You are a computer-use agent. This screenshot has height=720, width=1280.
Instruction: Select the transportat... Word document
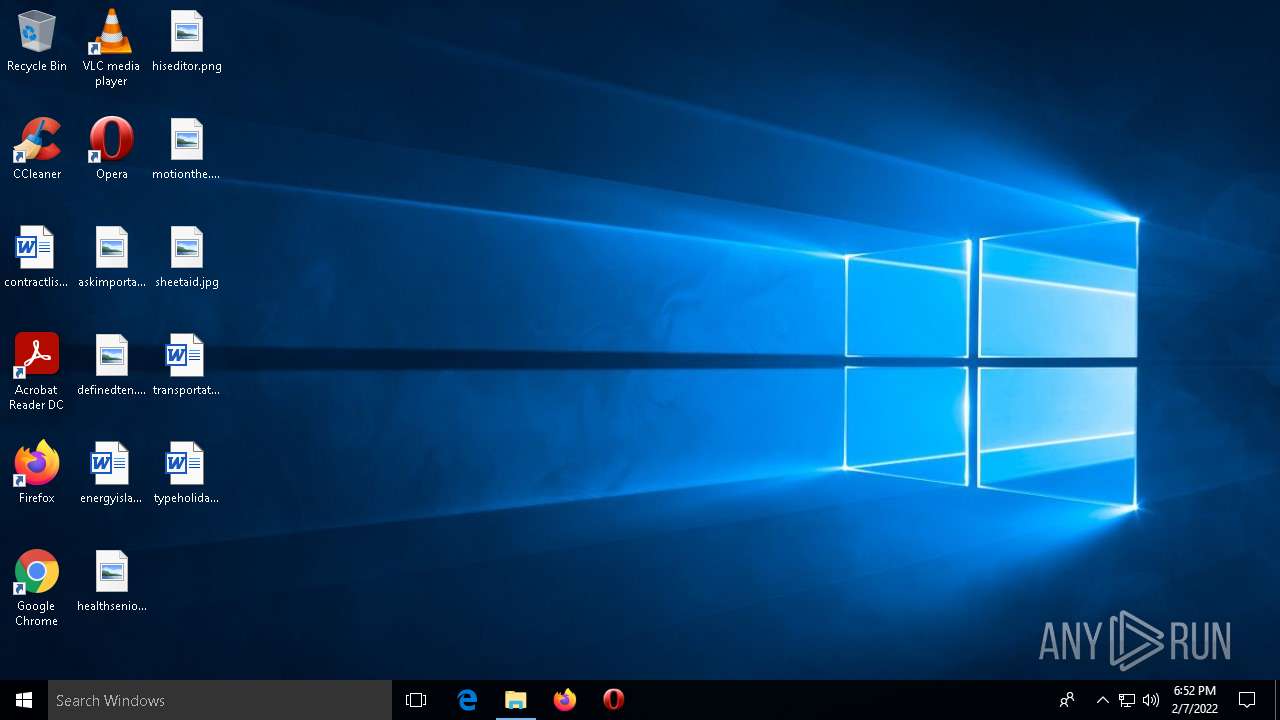(x=187, y=366)
